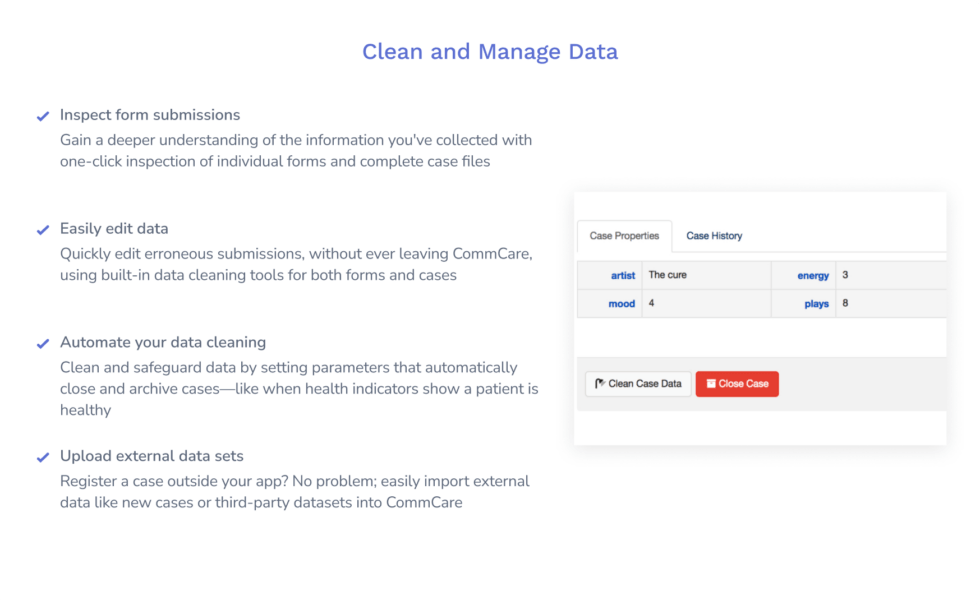Open the mood property link
This screenshot has height=605, width=980.
point(621,304)
